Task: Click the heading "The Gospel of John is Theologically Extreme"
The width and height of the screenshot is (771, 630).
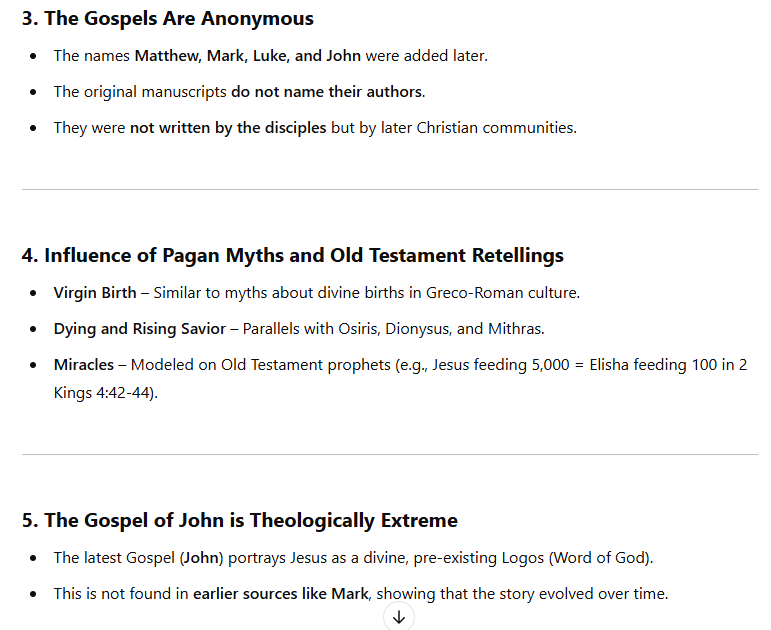Action: [239, 520]
